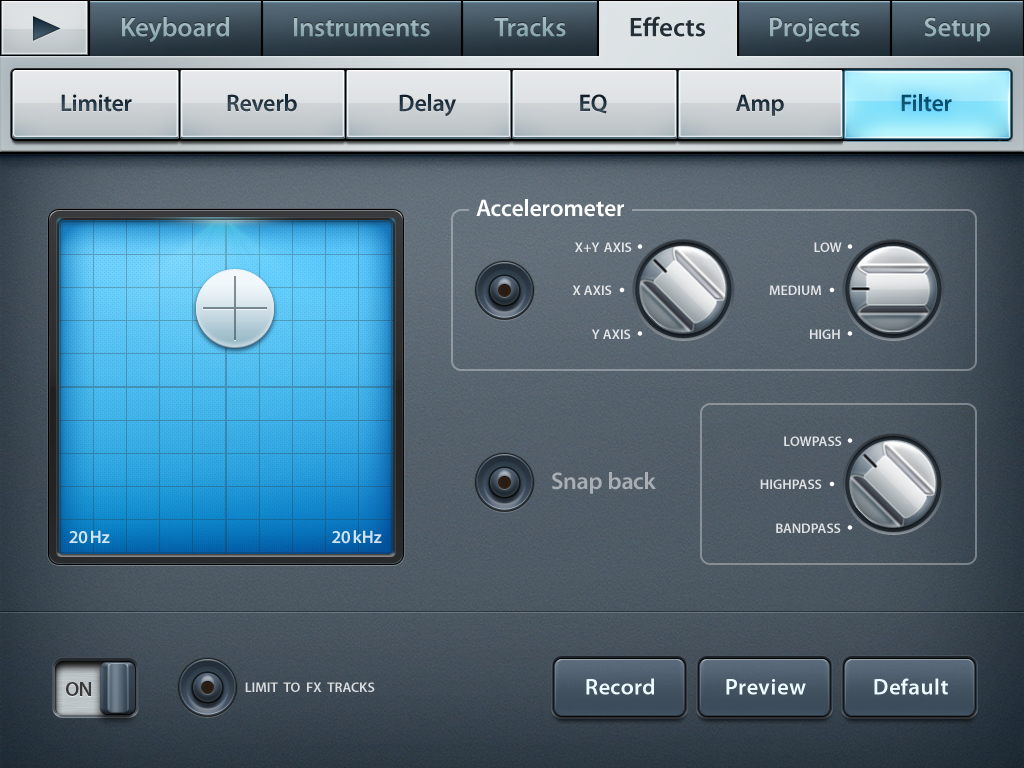The height and width of the screenshot is (768, 1024).
Task: Open the Setup tab
Action: pyautogui.click(x=956, y=28)
